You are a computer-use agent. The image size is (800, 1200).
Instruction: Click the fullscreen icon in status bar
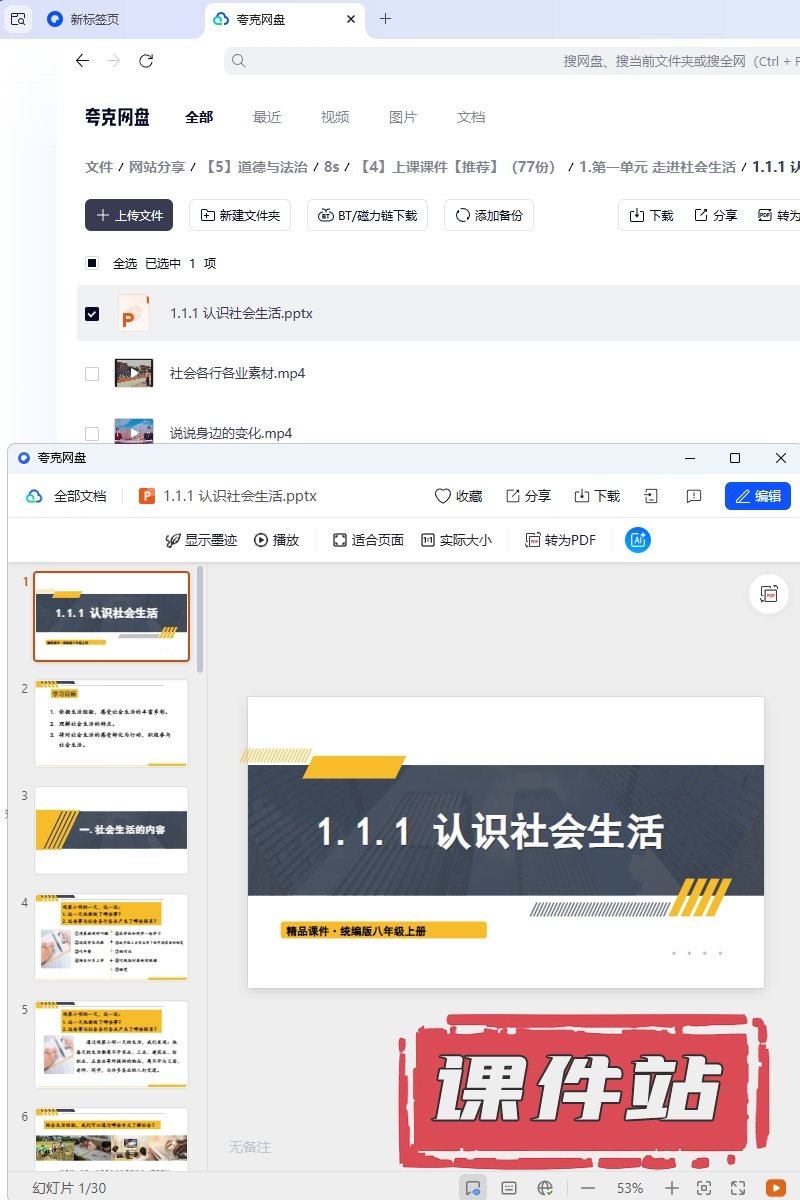tap(738, 1187)
